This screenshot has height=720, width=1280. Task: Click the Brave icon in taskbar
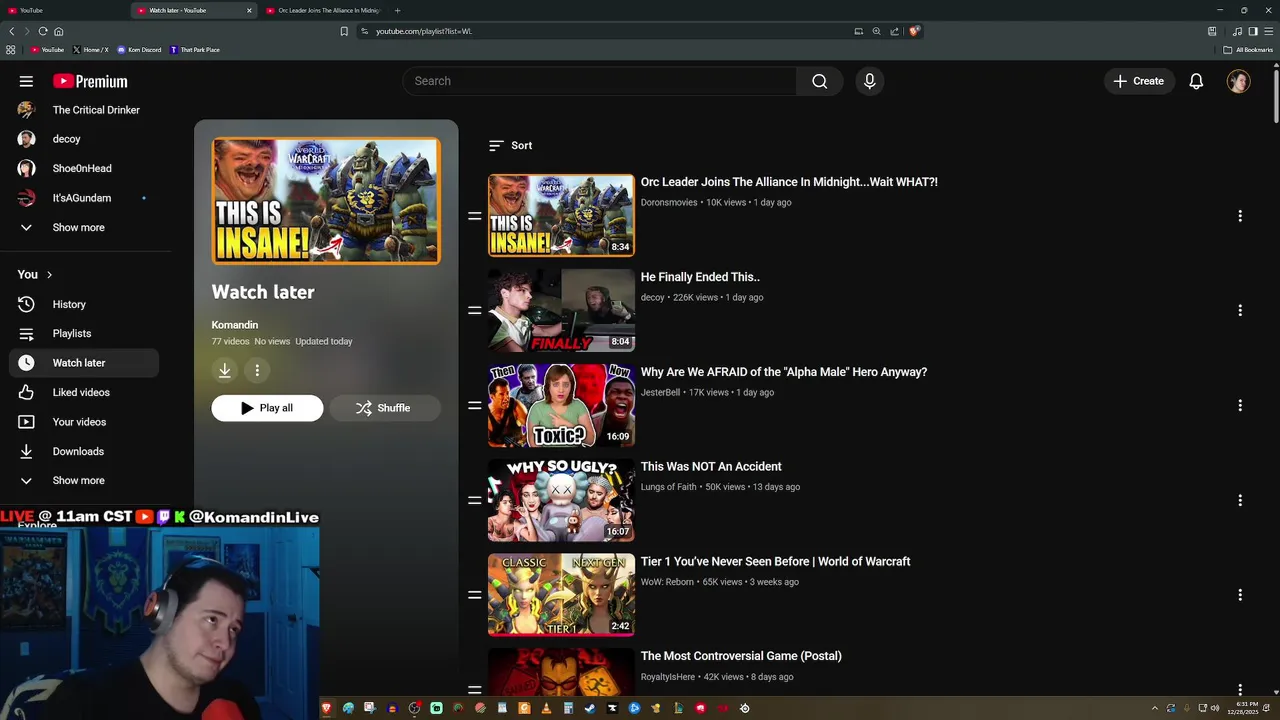(x=326, y=708)
